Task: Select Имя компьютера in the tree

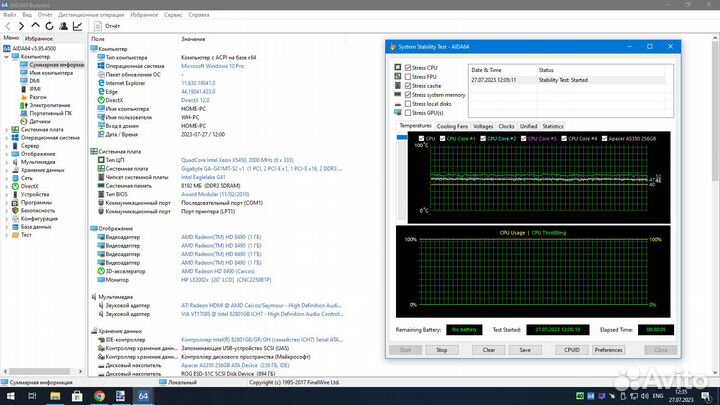Action: coord(51,73)
